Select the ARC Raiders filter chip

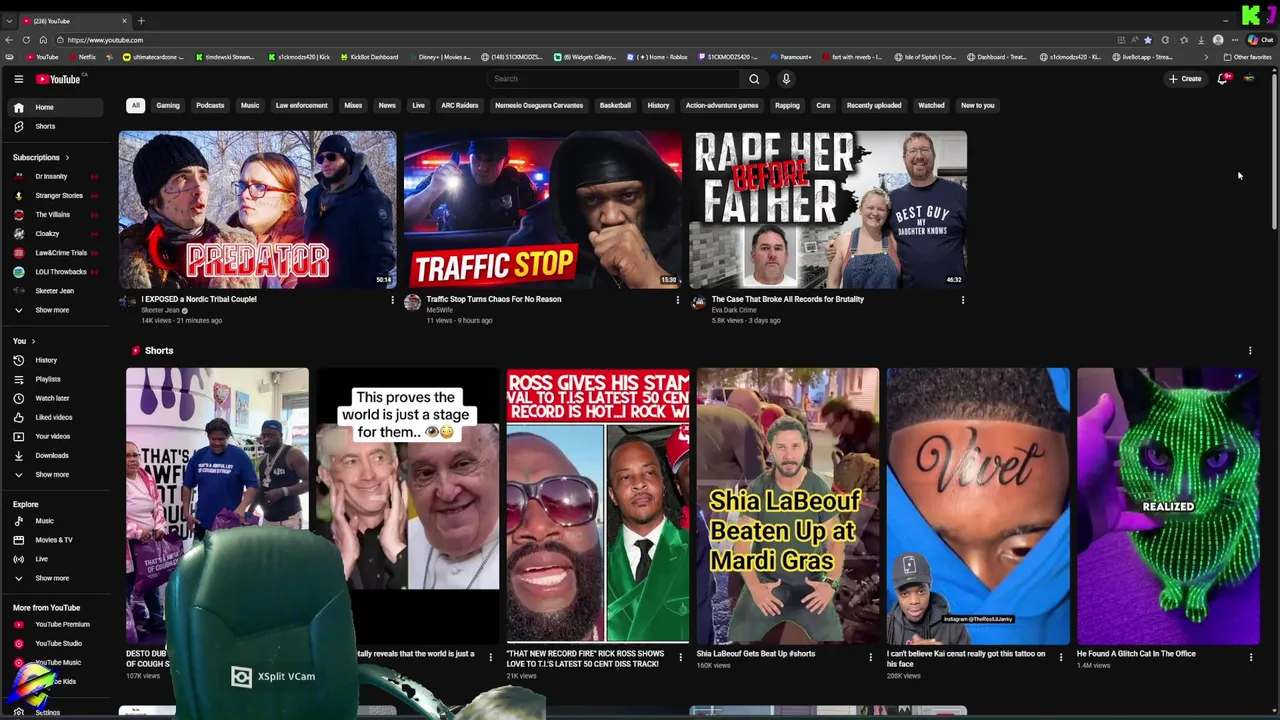click(460, 105)
